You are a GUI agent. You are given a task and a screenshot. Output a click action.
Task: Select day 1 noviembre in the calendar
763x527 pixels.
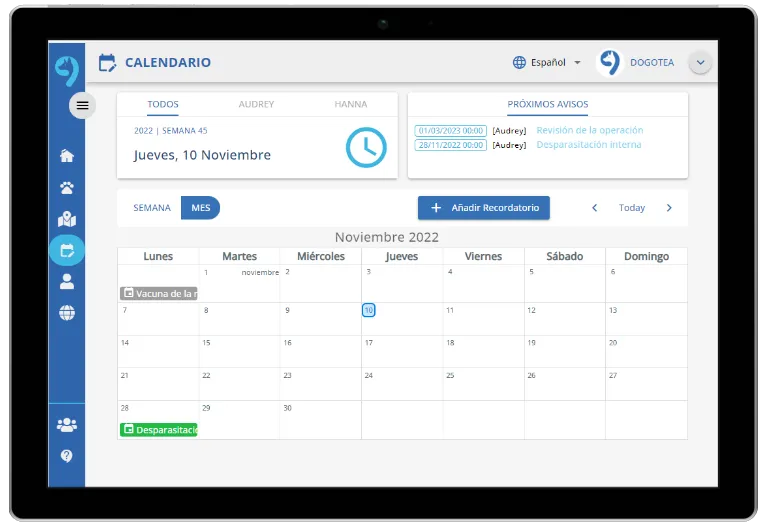click(239, 284)
